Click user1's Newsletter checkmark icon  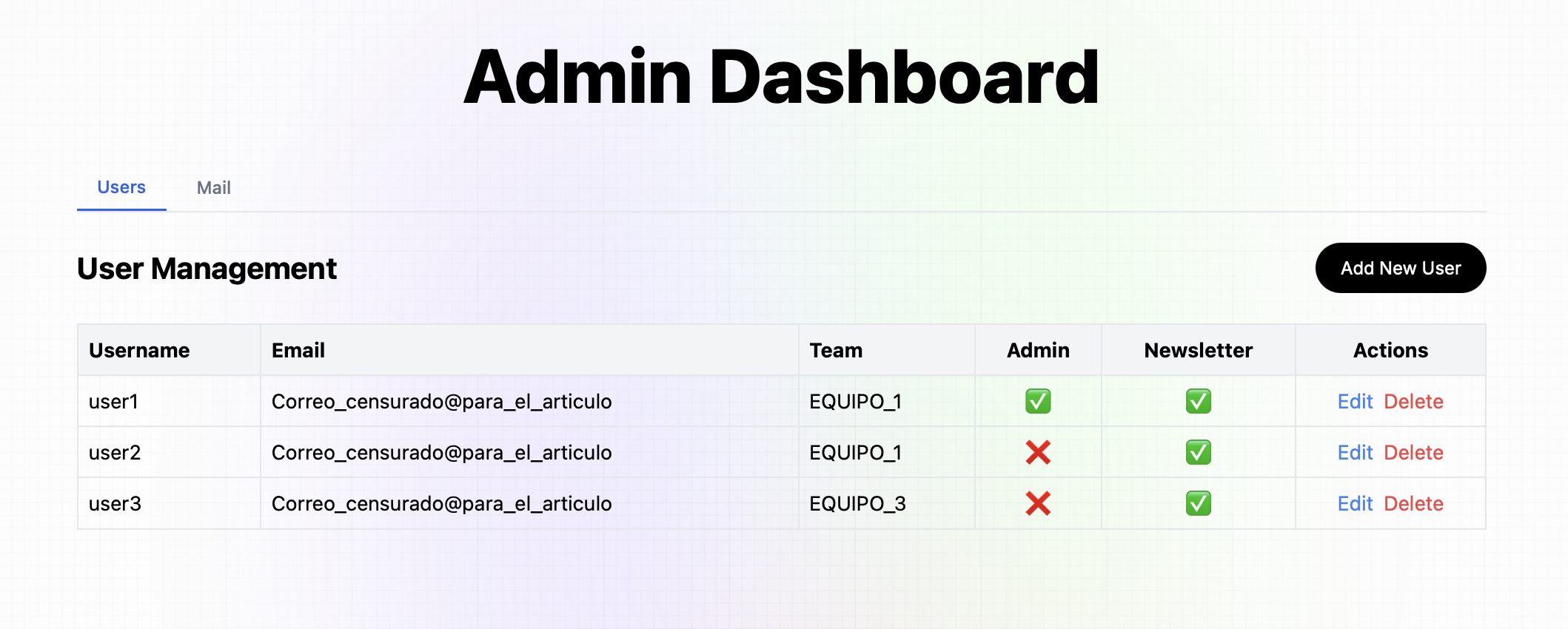tap(1198, 401)
